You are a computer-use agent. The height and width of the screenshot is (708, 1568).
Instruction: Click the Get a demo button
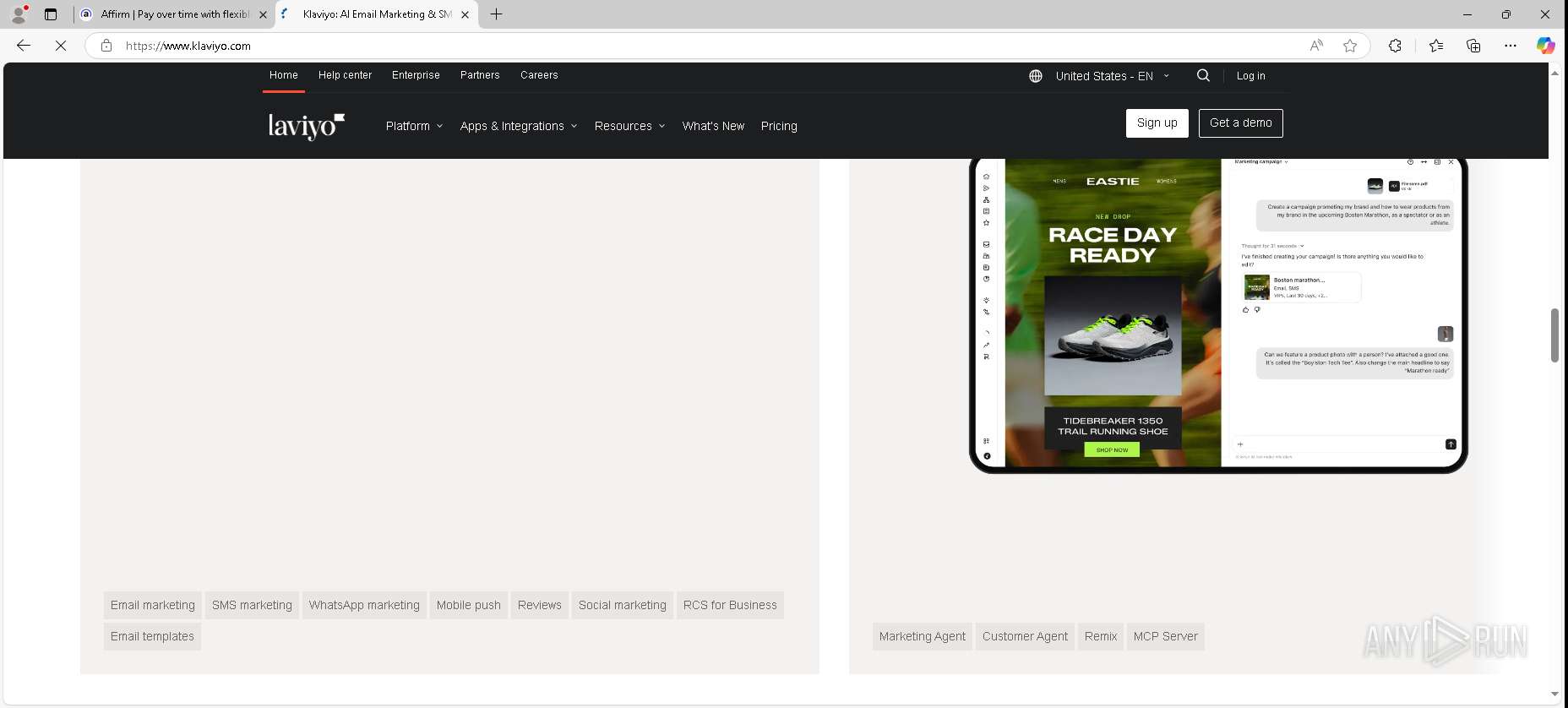pyautogui.click(x=1240, y=123)
